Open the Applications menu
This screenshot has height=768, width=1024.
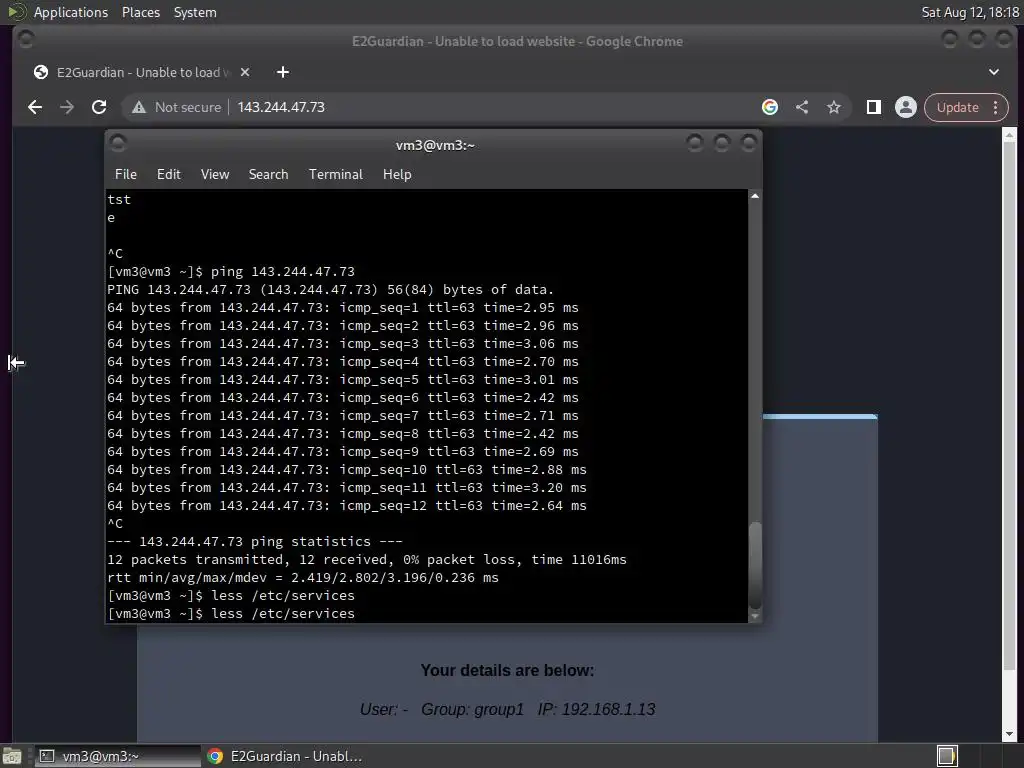[x=71, y=12]
